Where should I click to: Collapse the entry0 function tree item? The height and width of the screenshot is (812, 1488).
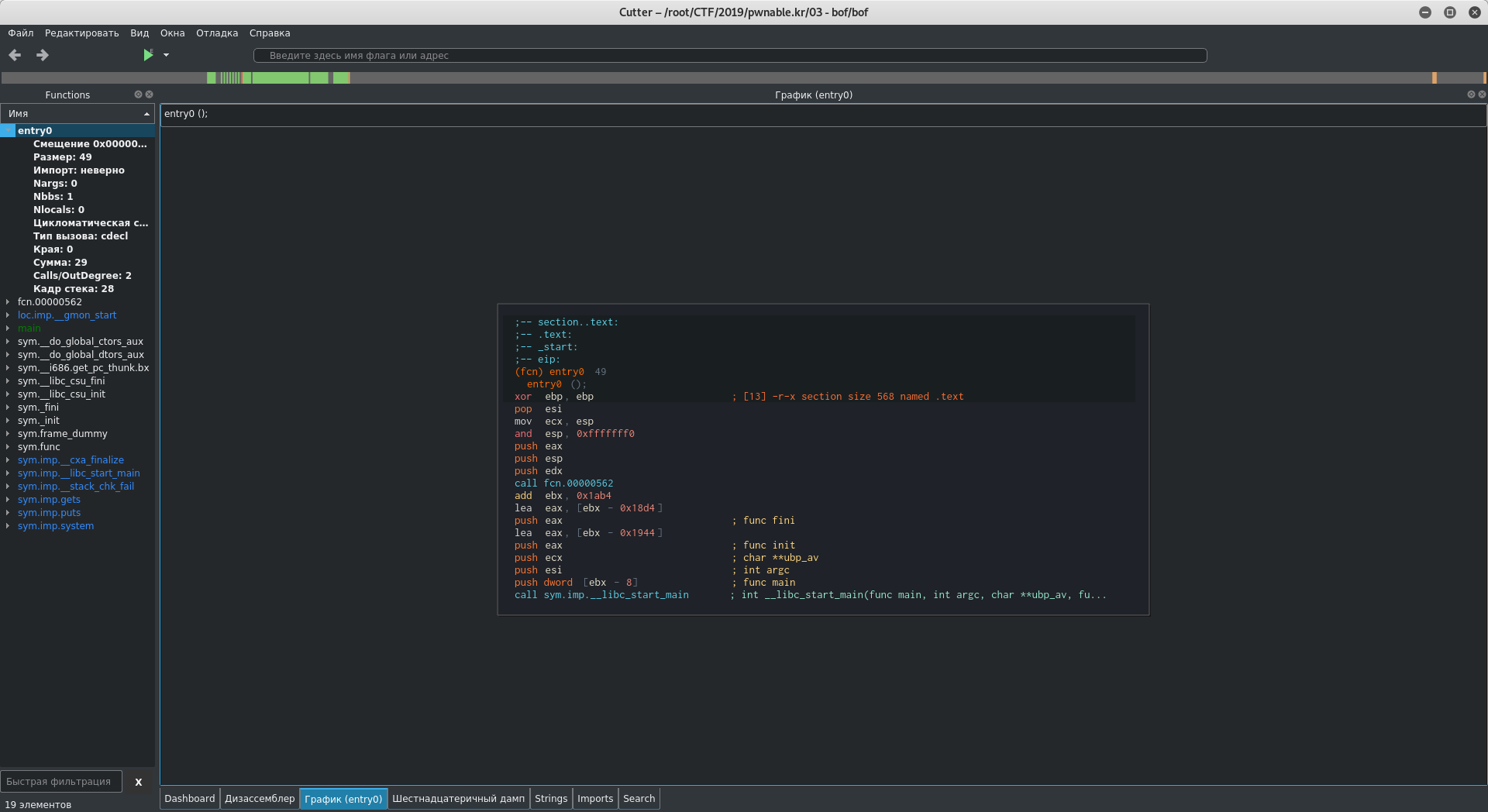pos(8,131)
